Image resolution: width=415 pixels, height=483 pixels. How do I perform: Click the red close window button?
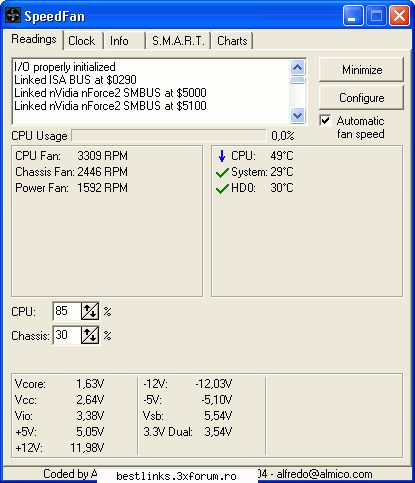(399, 16)
